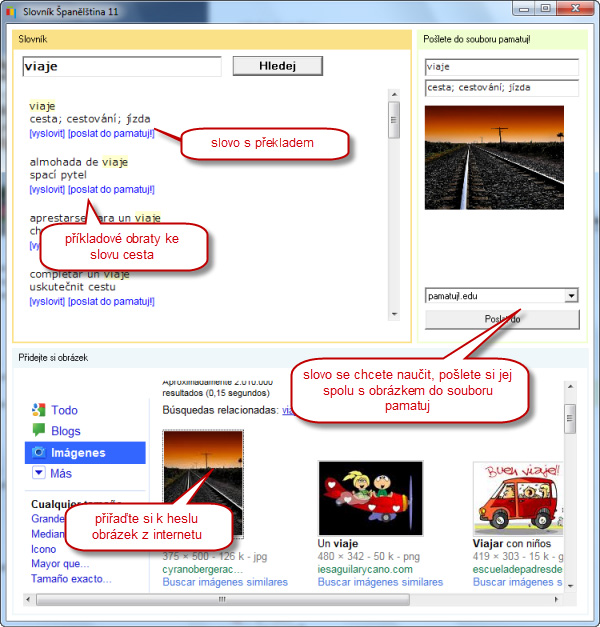Click the Viajar con niños result title
This screenshot has height=627, width=600.
512,544
